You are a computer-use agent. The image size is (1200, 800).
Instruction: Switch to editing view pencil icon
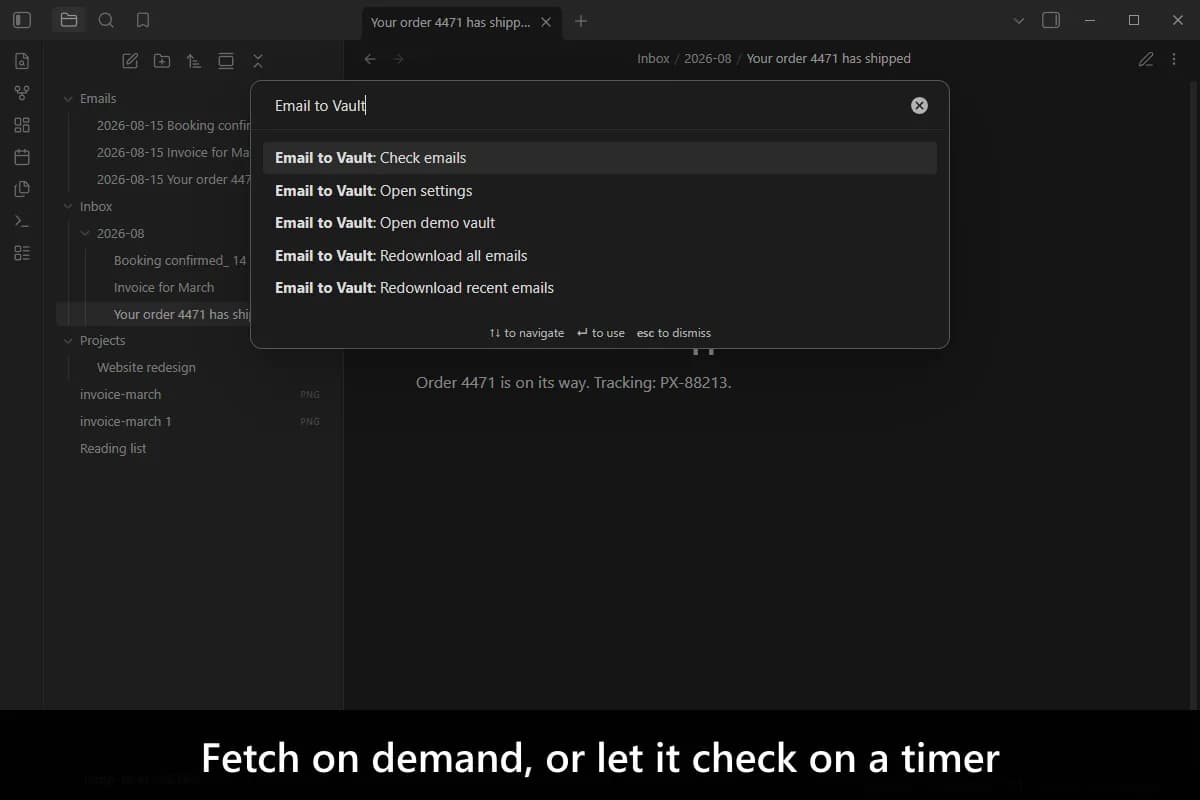[1146, 59]
